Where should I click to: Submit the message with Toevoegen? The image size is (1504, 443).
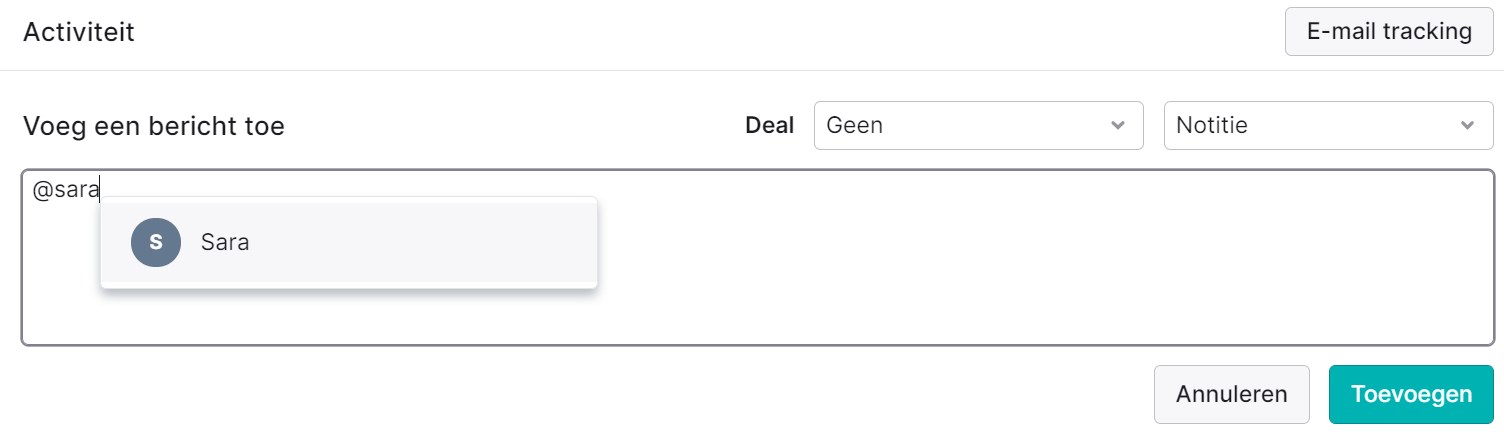click(x=1411, y=394)
